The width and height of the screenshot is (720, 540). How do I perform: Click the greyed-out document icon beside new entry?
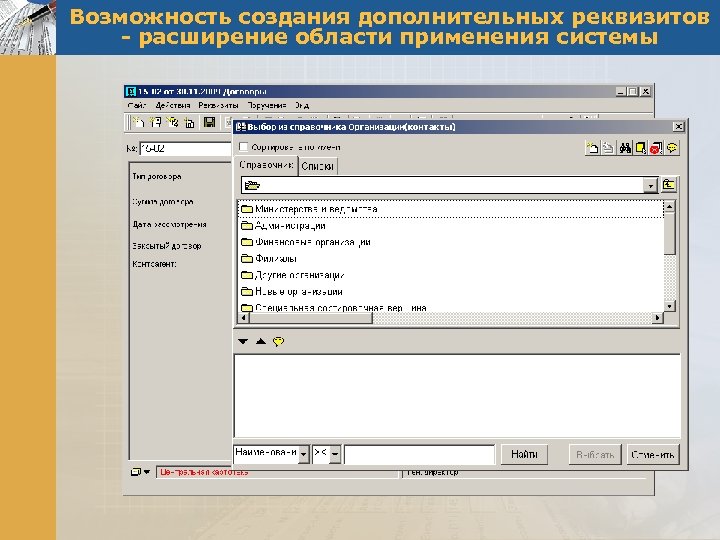point(608,148)
